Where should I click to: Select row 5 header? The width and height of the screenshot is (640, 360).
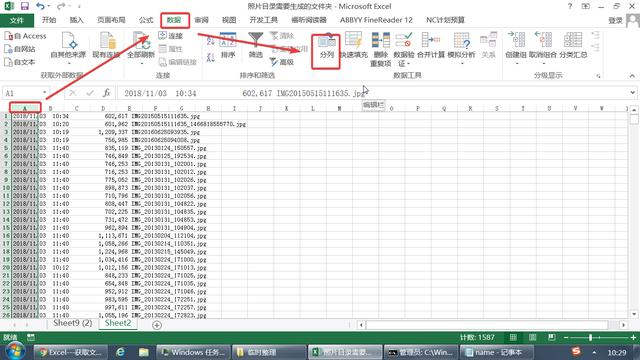coord(6,148)
